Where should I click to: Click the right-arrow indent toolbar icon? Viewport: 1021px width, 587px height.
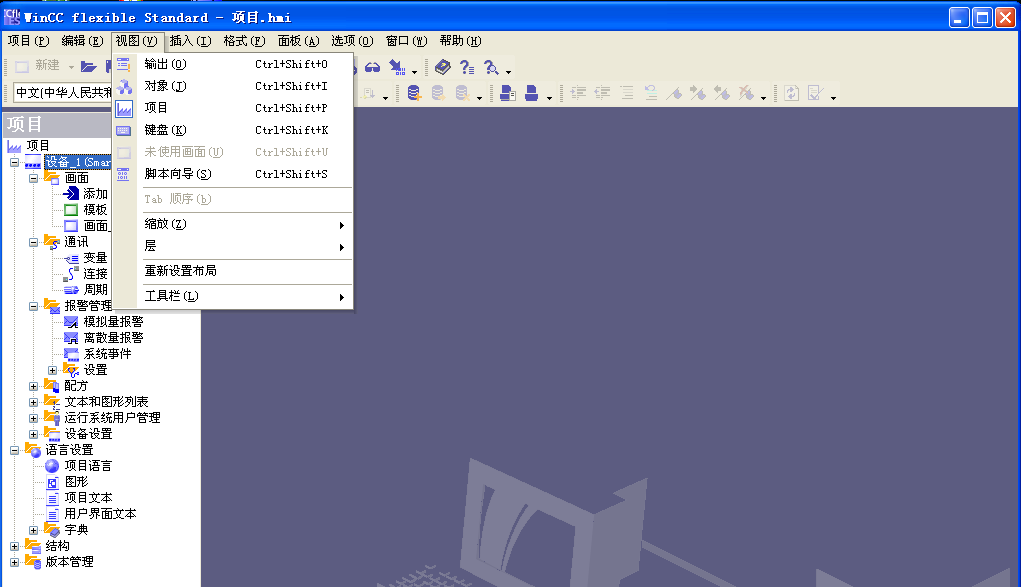point(578,93)
